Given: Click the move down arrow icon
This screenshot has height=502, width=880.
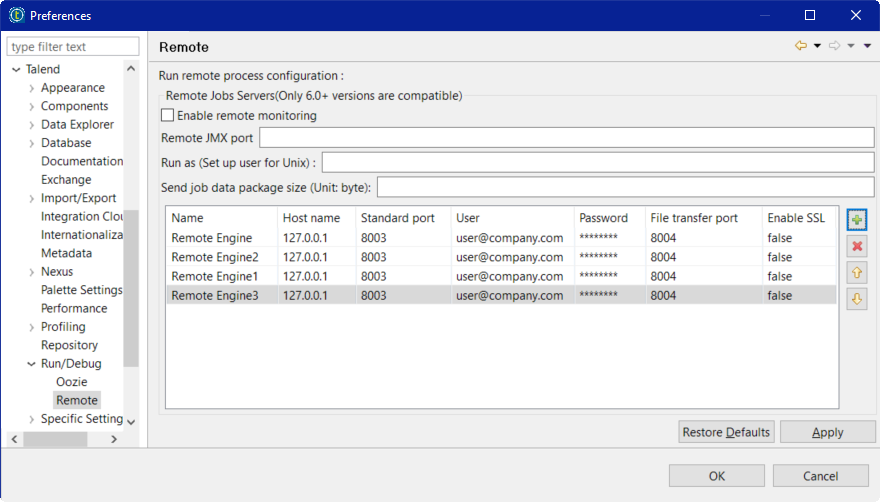Looking at the screenshot, I should click(x=856, y=299).
